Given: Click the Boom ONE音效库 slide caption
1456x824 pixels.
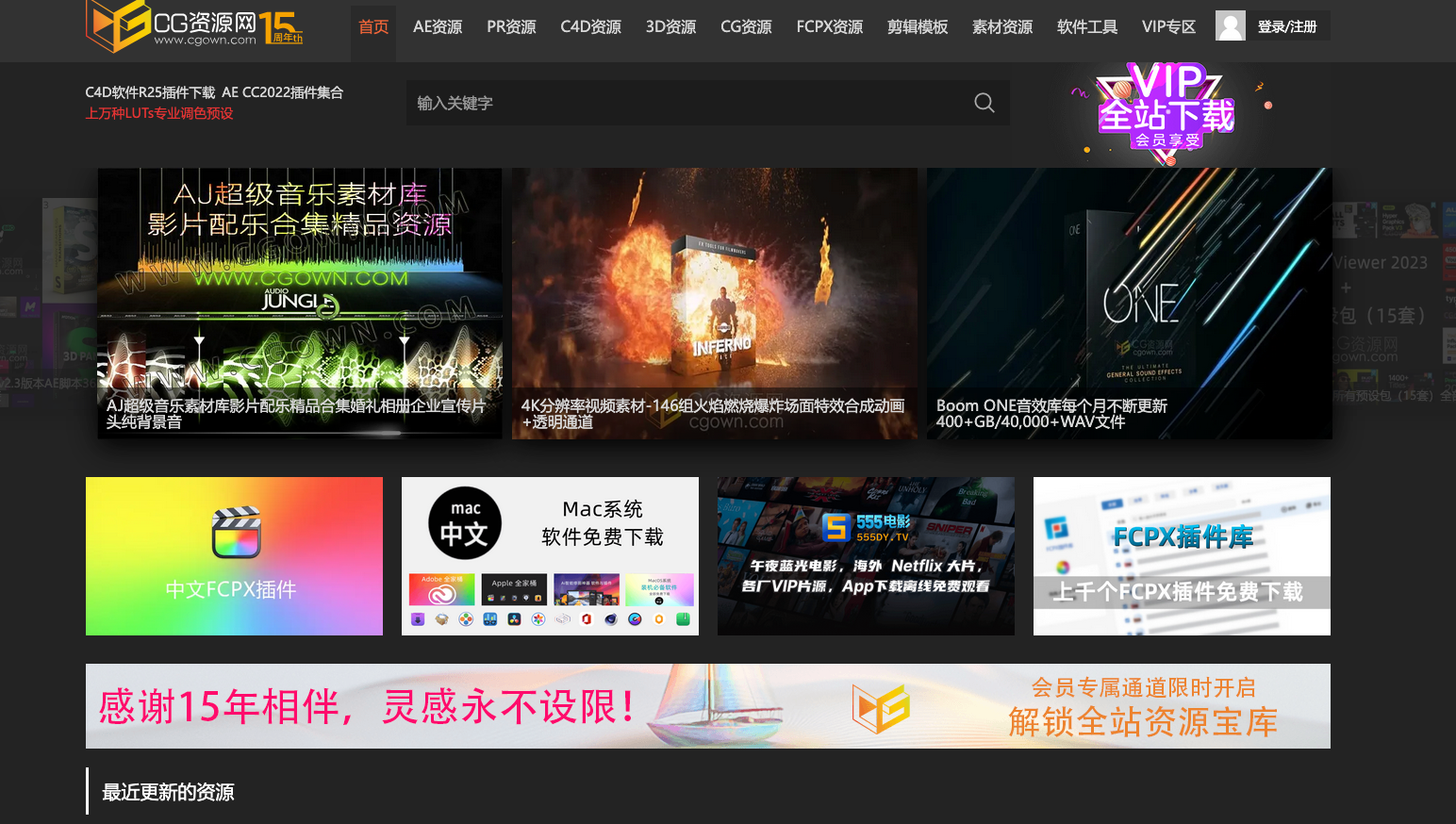Looking at the screenshot, I should pos(1051,414).
